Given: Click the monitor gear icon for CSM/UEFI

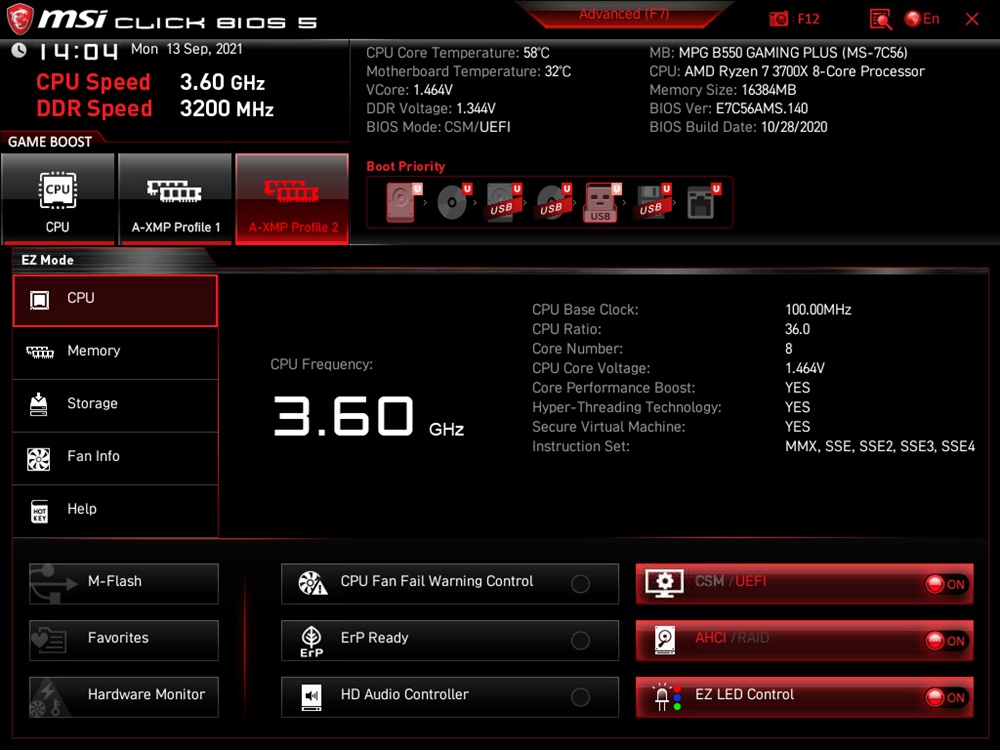Looking at the screenshot, I should (x=665, y=583).
